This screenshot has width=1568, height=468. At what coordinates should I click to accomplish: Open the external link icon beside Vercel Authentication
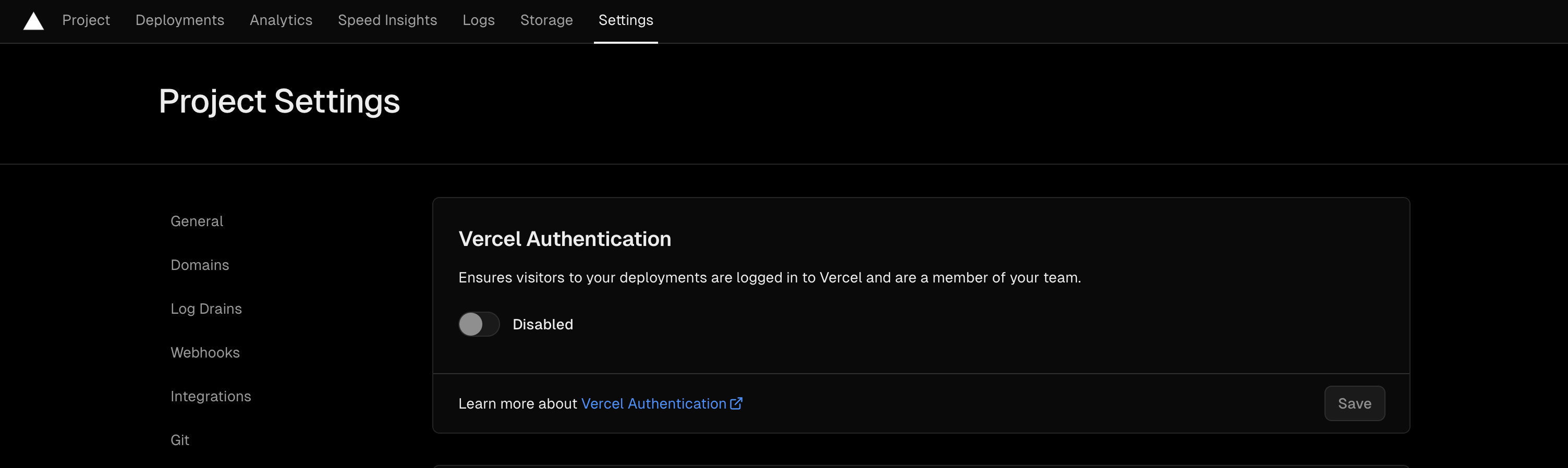pyautogui.click(x=736, y=403)
